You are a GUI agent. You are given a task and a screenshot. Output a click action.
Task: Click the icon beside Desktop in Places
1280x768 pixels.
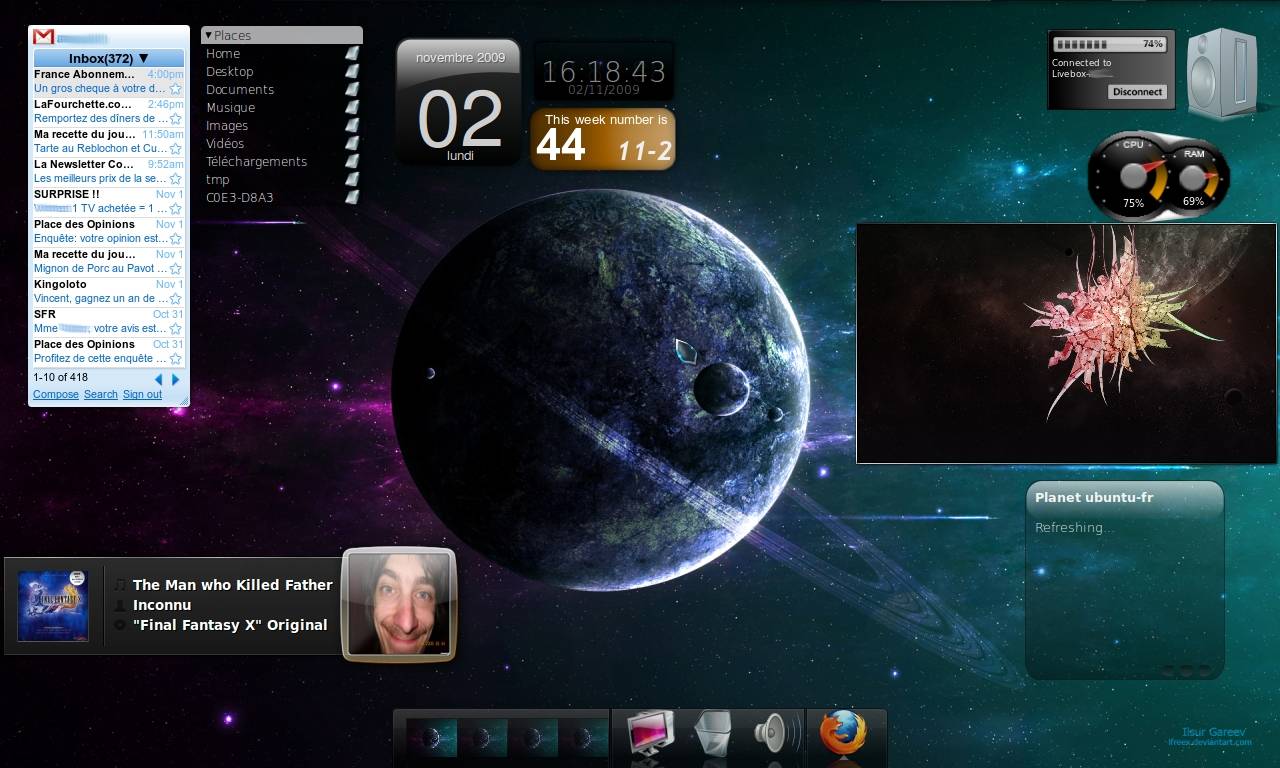click(x=352, y=71)
